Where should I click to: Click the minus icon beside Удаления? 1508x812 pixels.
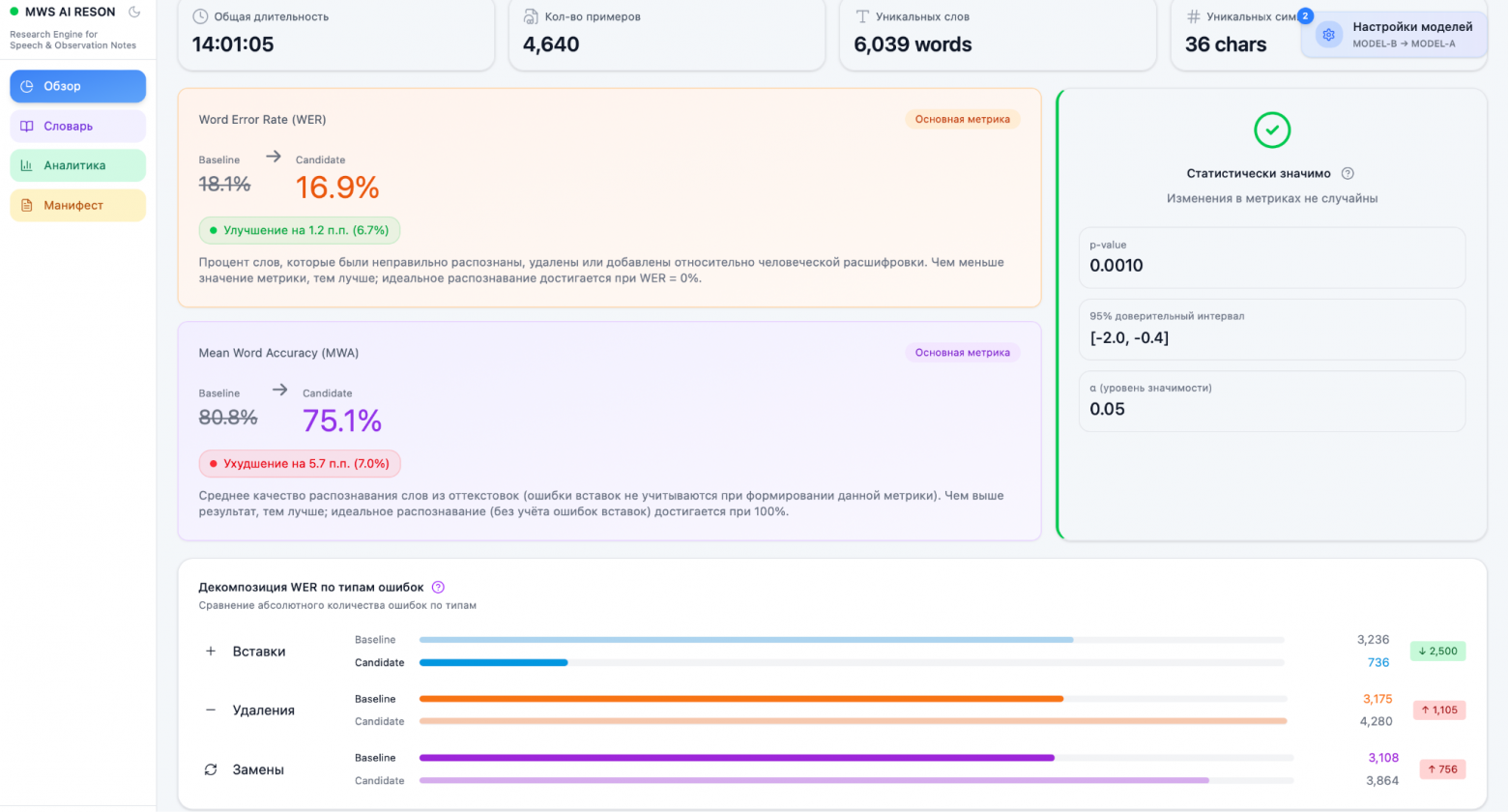[x=211, y=710]
